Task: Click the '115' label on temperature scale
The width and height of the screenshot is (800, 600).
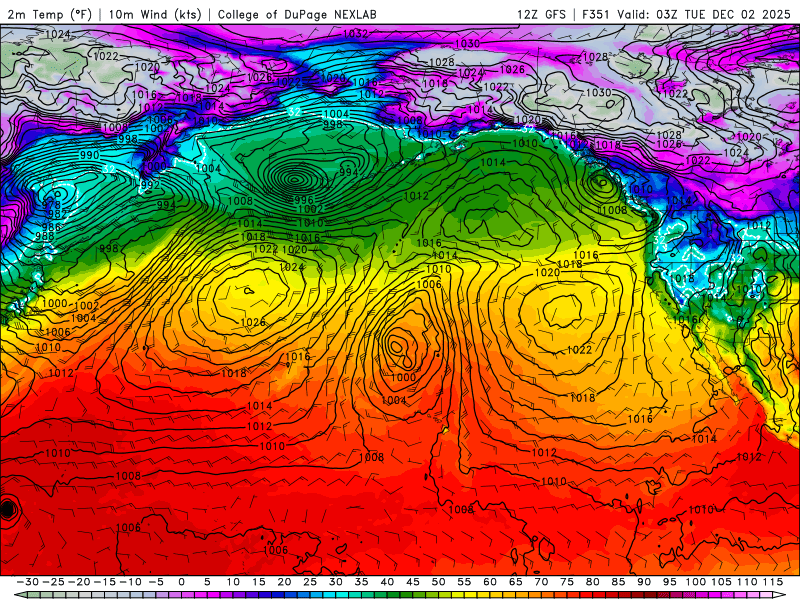Action: coord(772,582)
